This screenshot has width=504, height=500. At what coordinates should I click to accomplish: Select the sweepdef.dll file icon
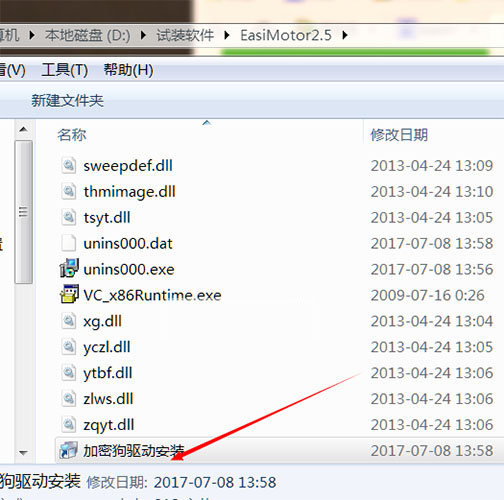[x=69, y=166]
